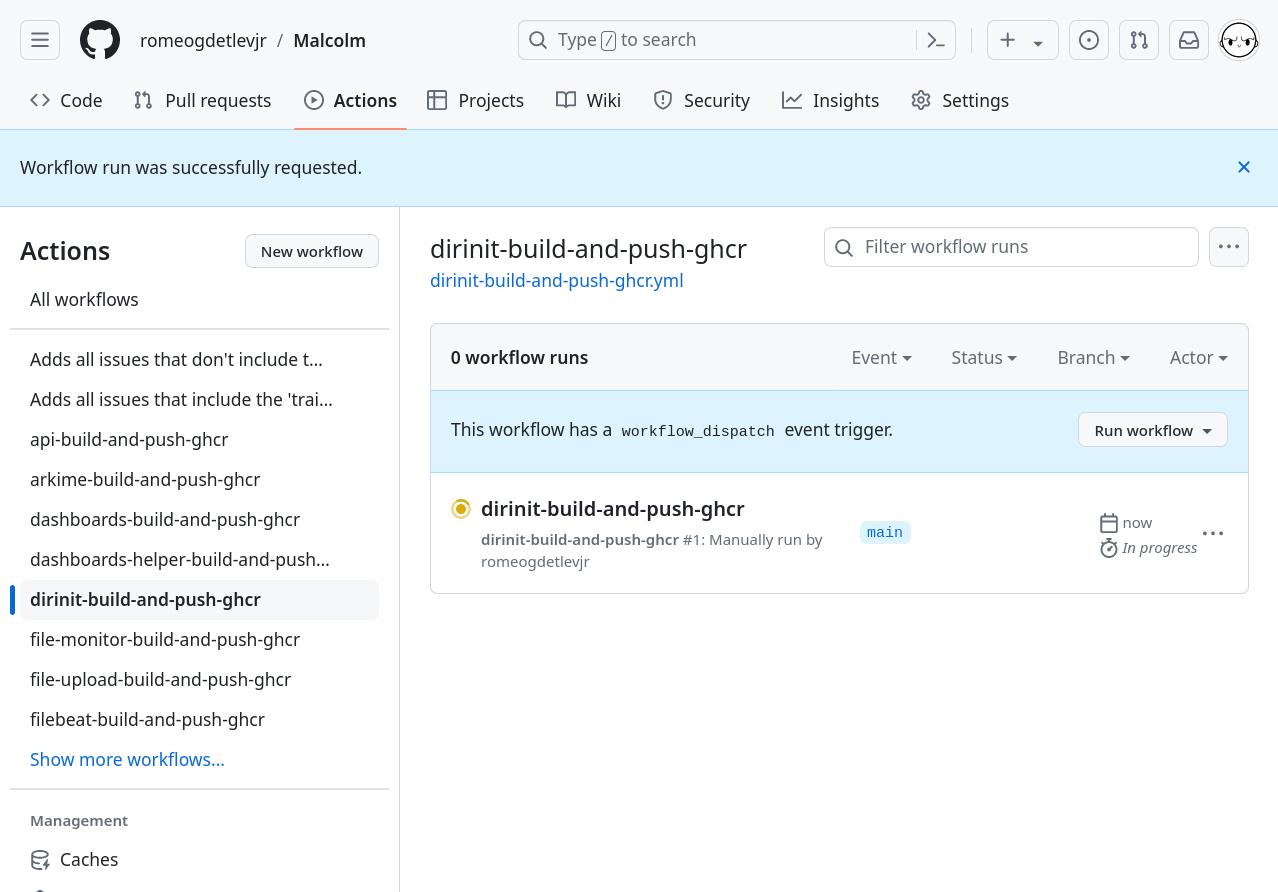Open the user avatar menu
Image resolution: width=1278 pixels, height=892 pixels.
click(x=1239, y=40)
